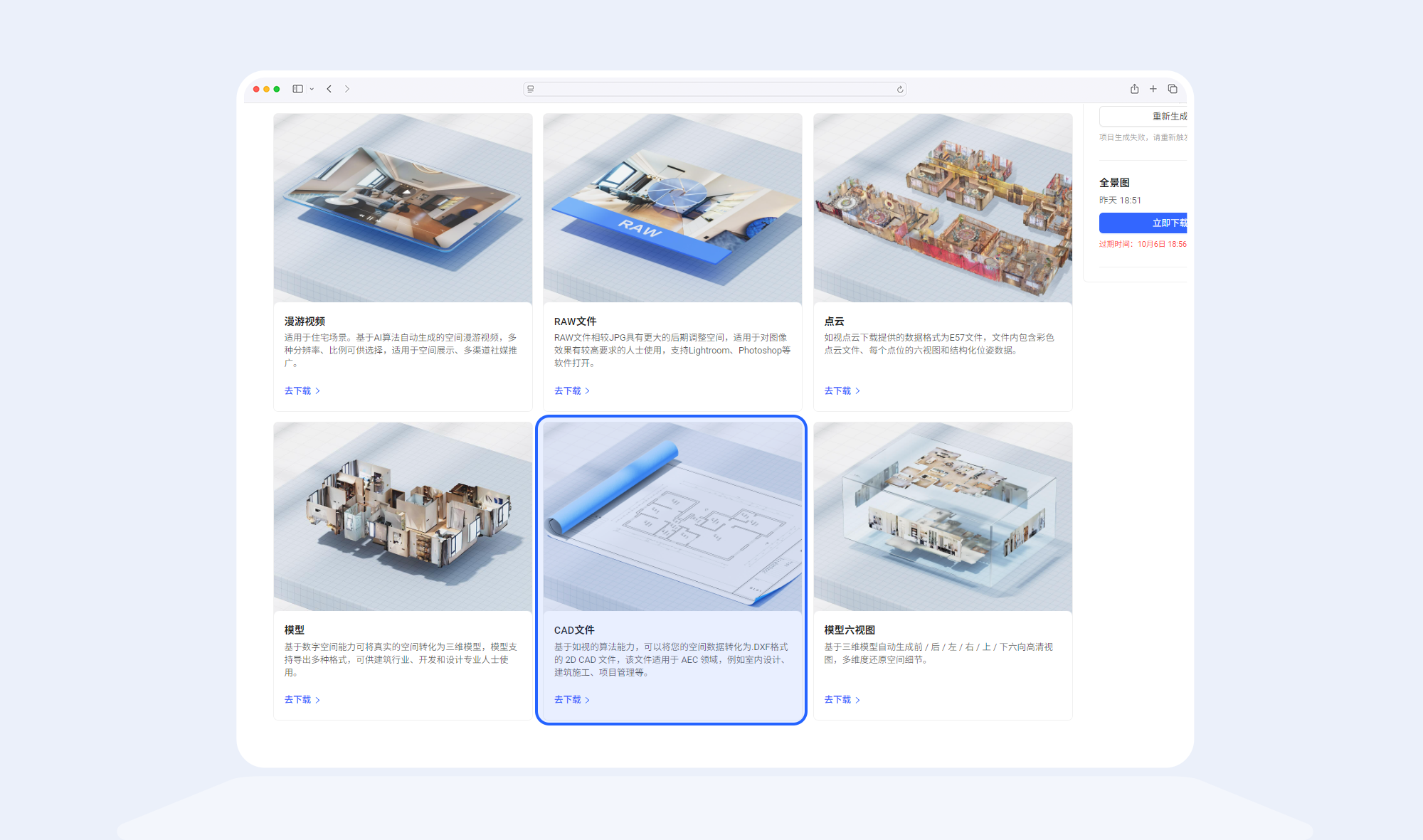Click the CAD文件 description paragraph
Image resolution: width=1423 pixels, height=840 pixels.
pos(671,659)
